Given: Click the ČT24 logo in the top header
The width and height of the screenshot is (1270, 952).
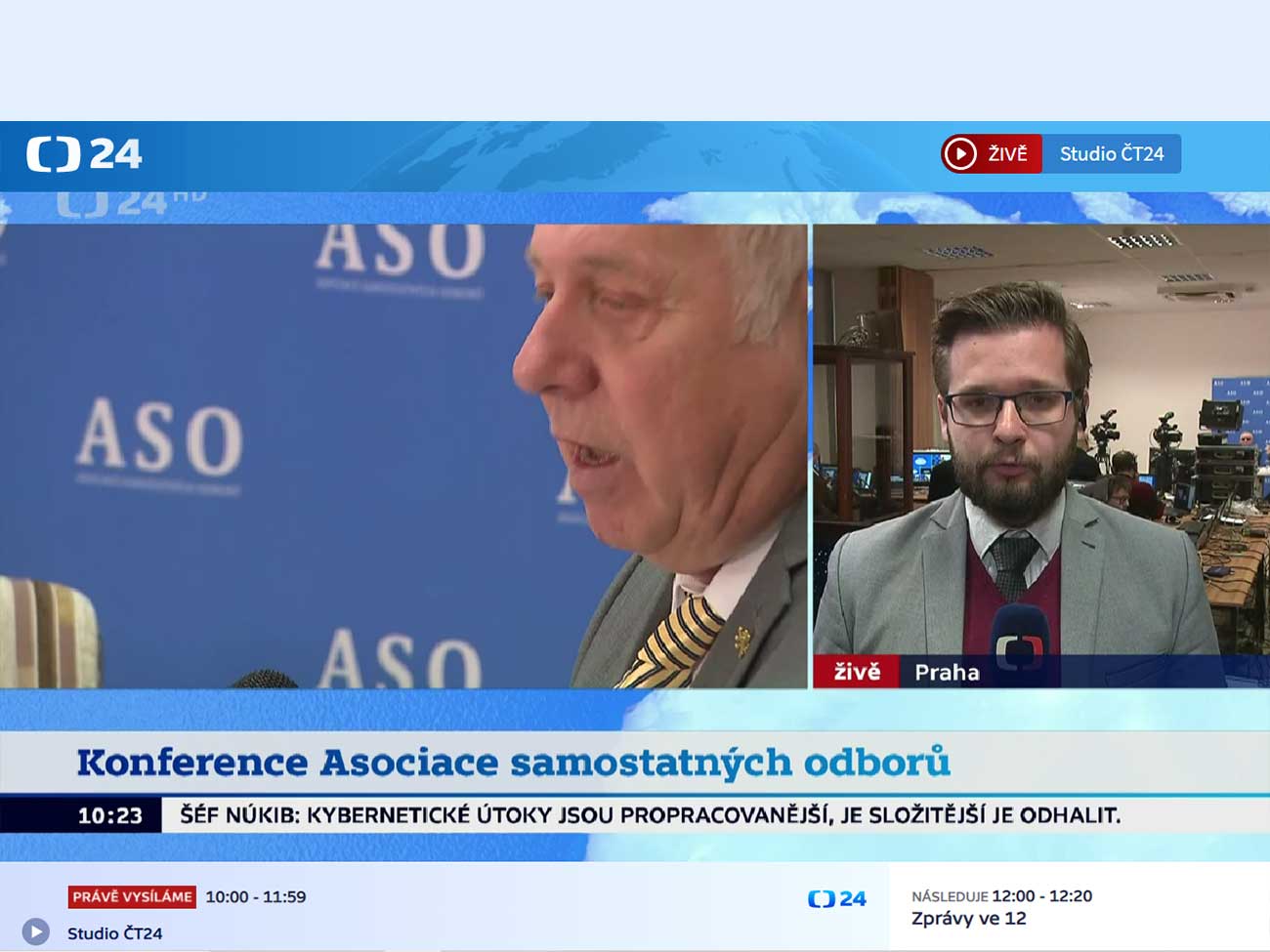Looking at the screenshot, I should pos(84,154).
